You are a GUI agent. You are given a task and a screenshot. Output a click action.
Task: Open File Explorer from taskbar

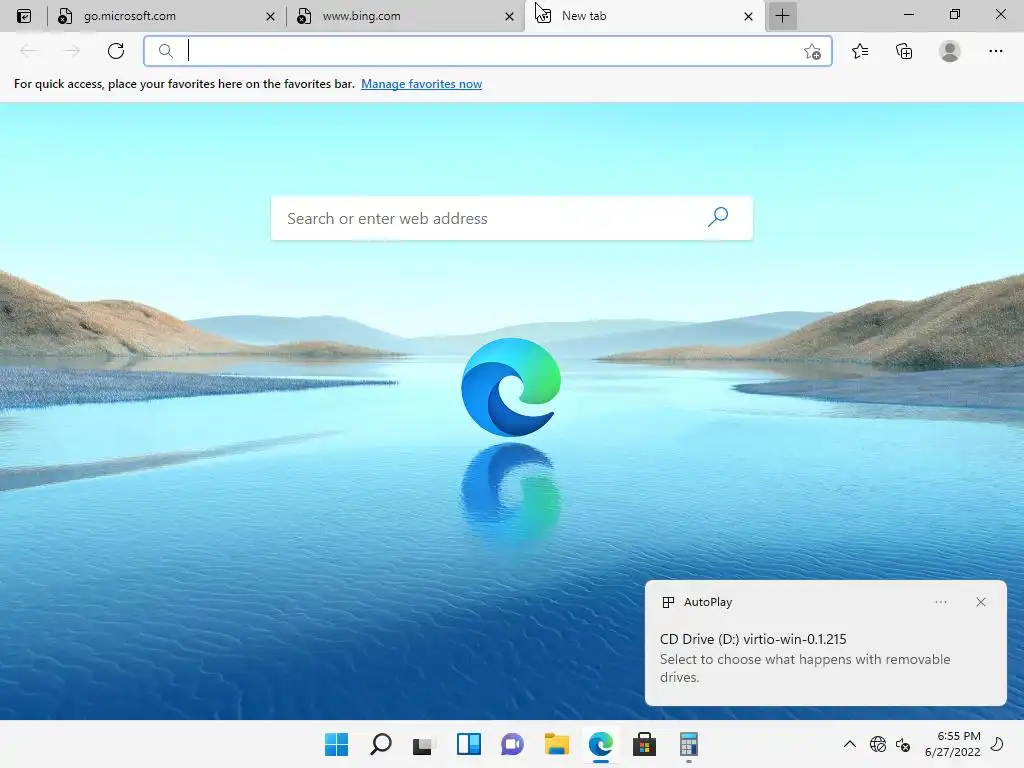click(x=556, y=744)
